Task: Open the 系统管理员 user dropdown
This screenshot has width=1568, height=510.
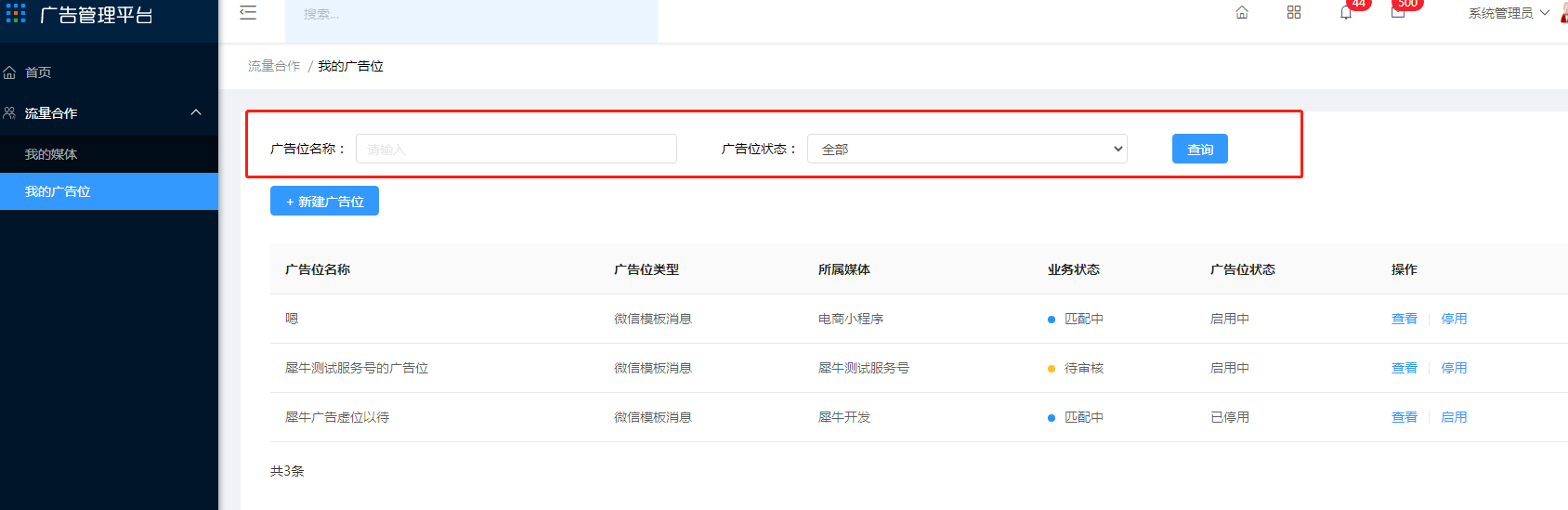Action: [x=1509, y=13]
